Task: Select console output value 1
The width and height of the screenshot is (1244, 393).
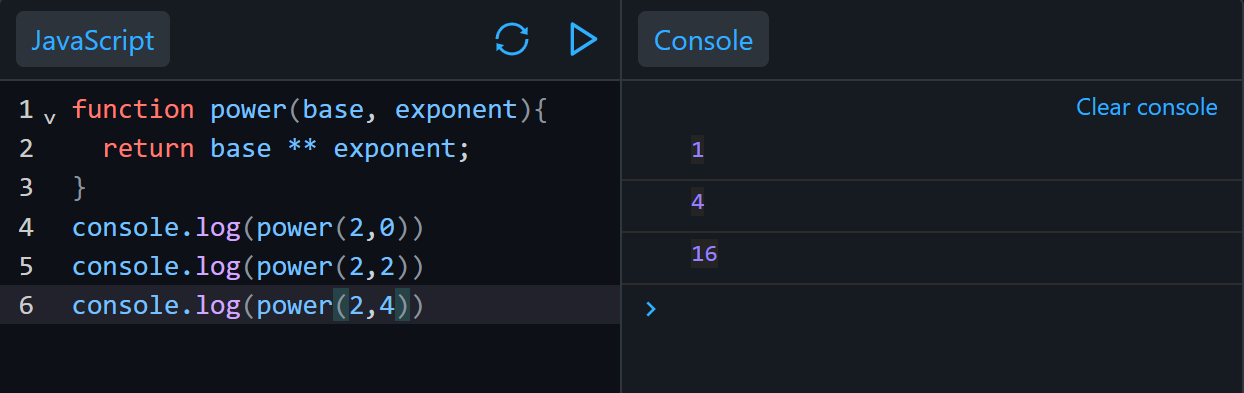Action: pyautogui.click(x=697, y=150)
